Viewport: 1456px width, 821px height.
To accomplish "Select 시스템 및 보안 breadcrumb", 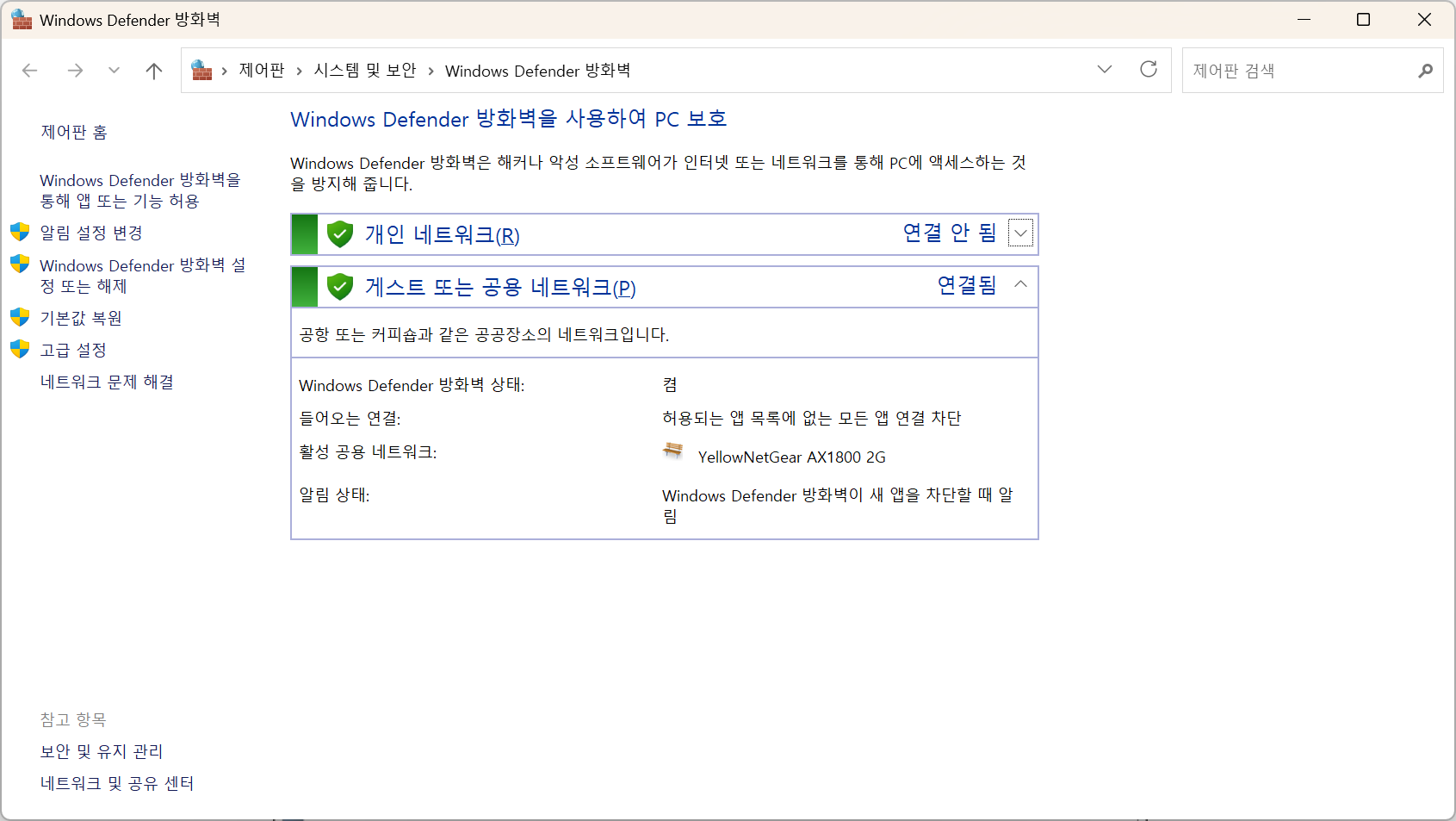I will [365, 71].
